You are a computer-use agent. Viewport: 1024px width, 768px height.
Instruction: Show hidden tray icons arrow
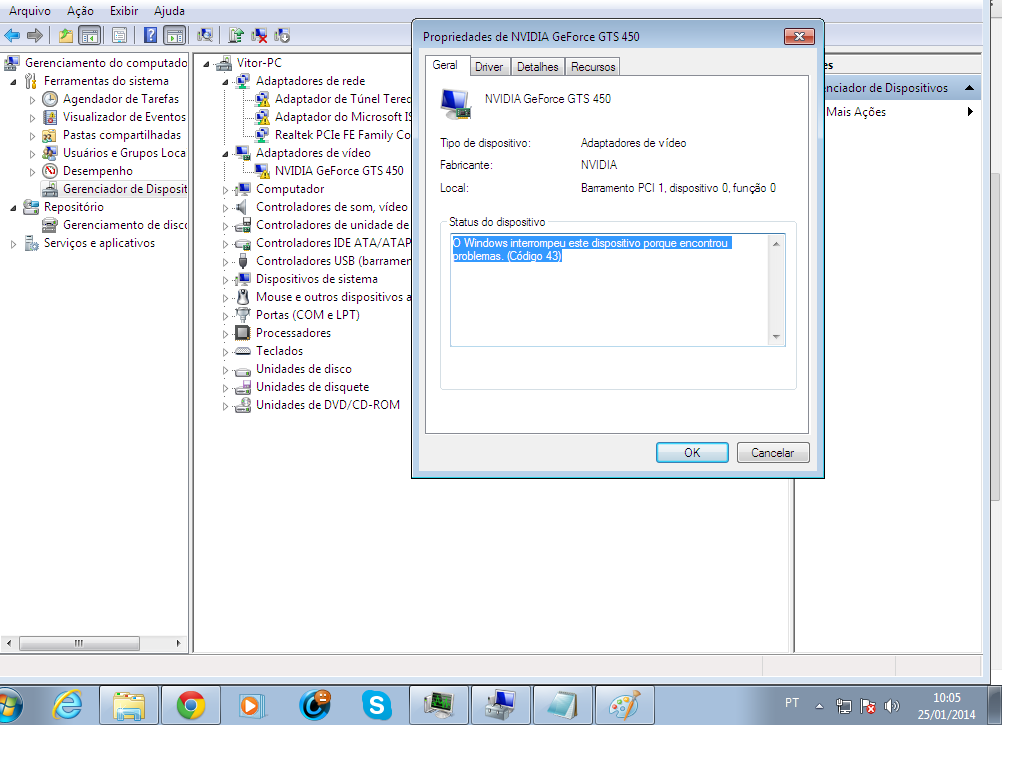(819, 706)
